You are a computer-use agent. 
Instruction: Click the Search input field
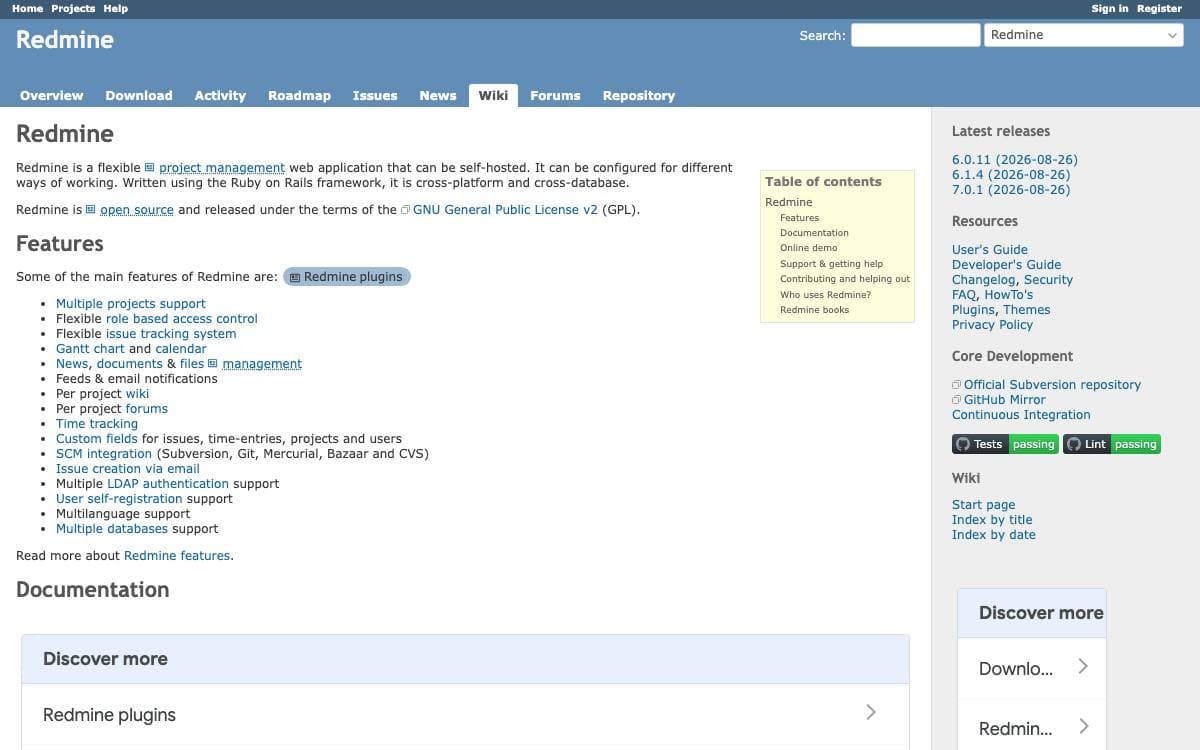click(915, 35)
